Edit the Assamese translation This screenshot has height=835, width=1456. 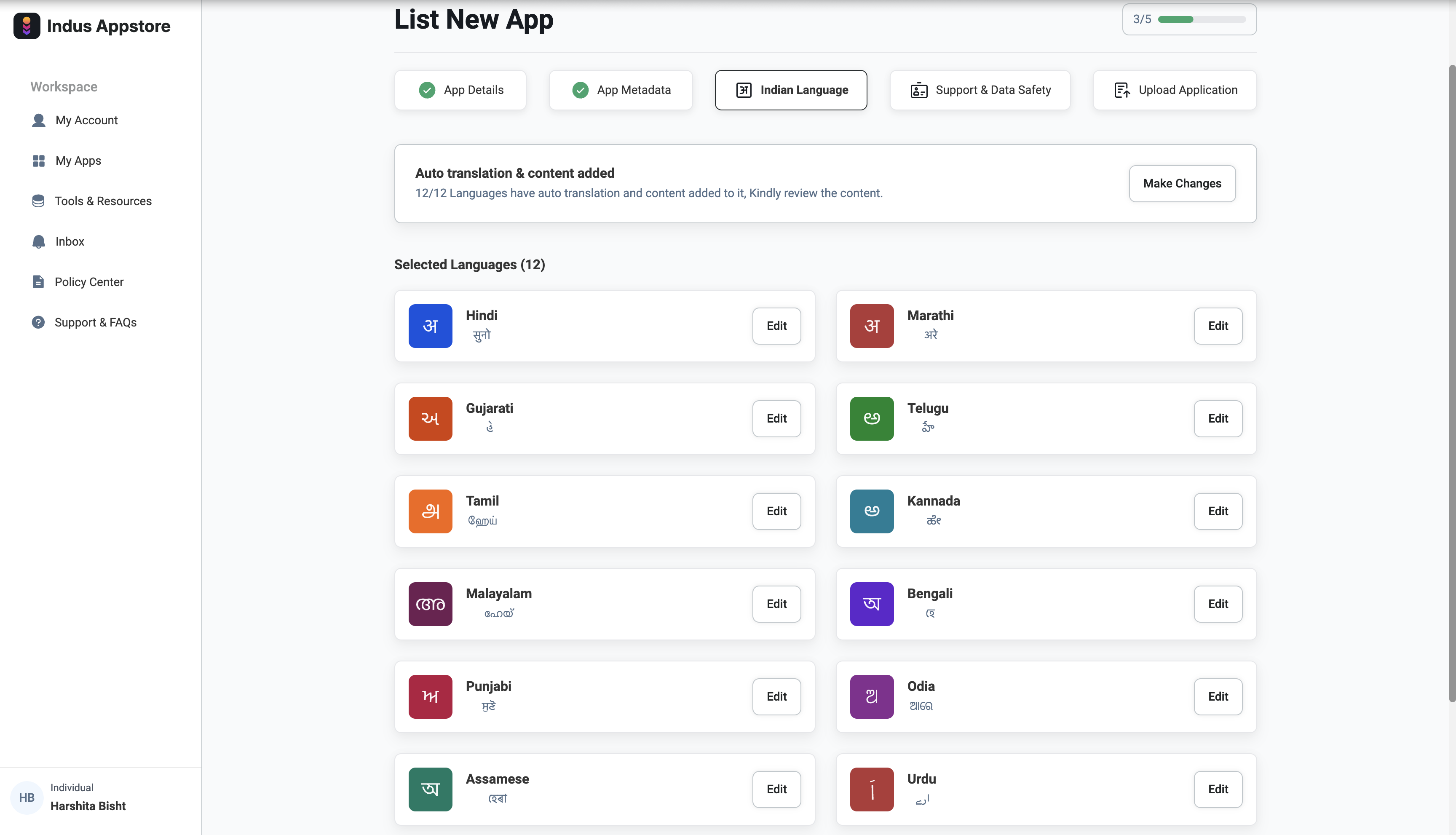coord(776,790)
